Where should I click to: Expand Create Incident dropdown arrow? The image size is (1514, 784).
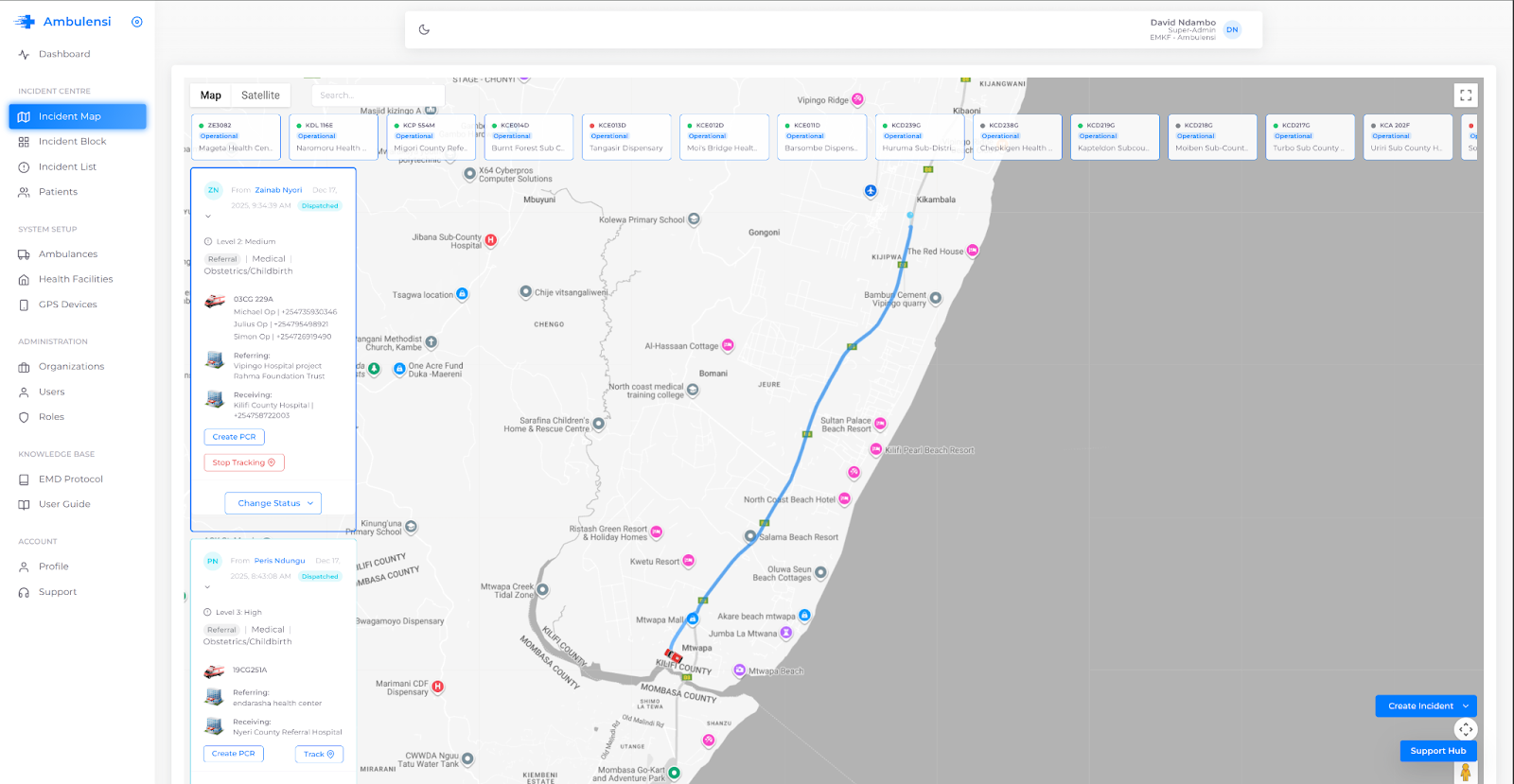1466,706
